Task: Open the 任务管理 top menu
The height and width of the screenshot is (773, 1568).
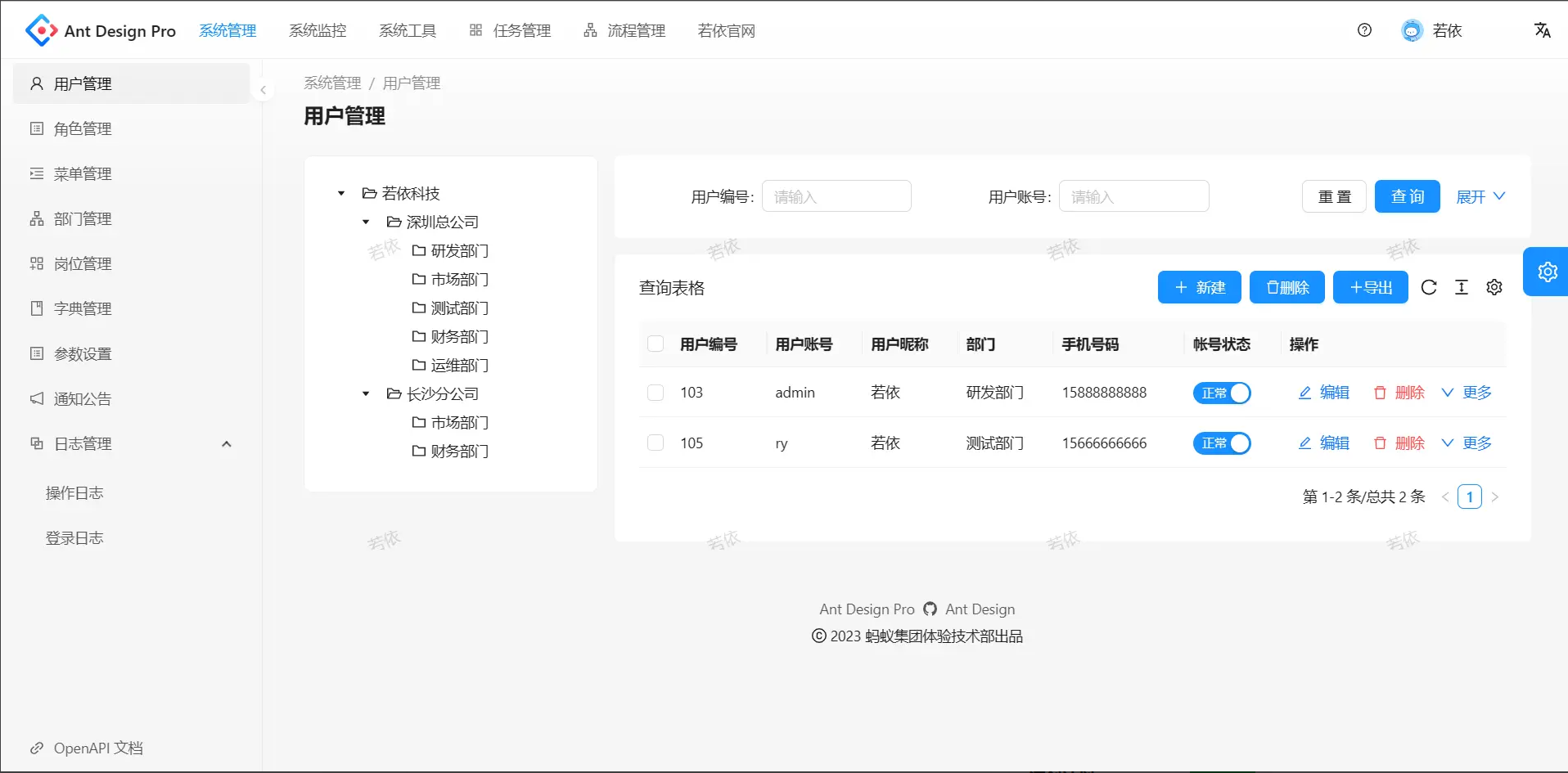Action: coord(511,30)
